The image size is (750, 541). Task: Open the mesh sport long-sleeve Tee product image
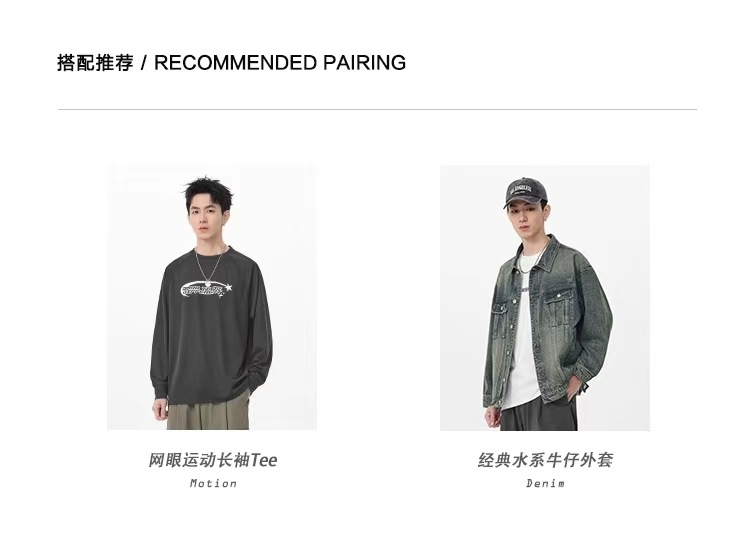pos(212,297)
